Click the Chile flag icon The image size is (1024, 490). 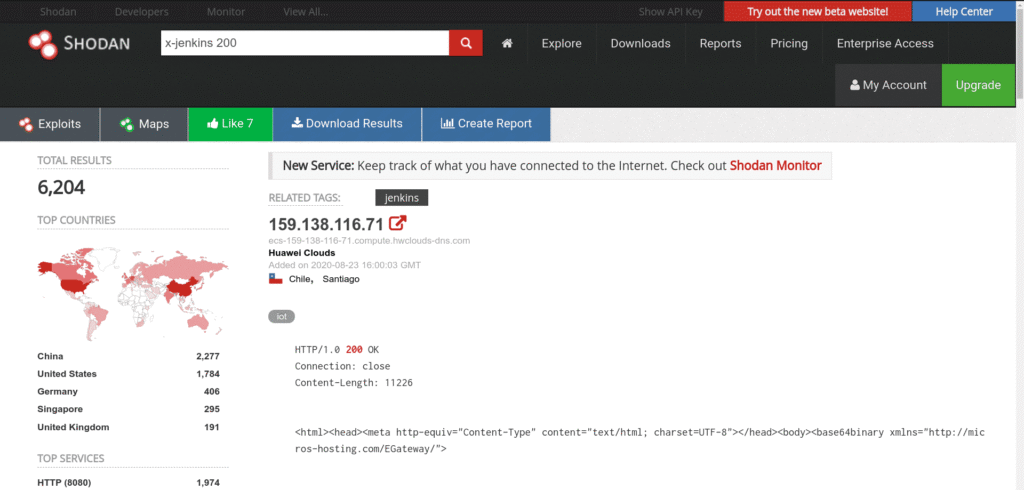[x=276, y=279]
